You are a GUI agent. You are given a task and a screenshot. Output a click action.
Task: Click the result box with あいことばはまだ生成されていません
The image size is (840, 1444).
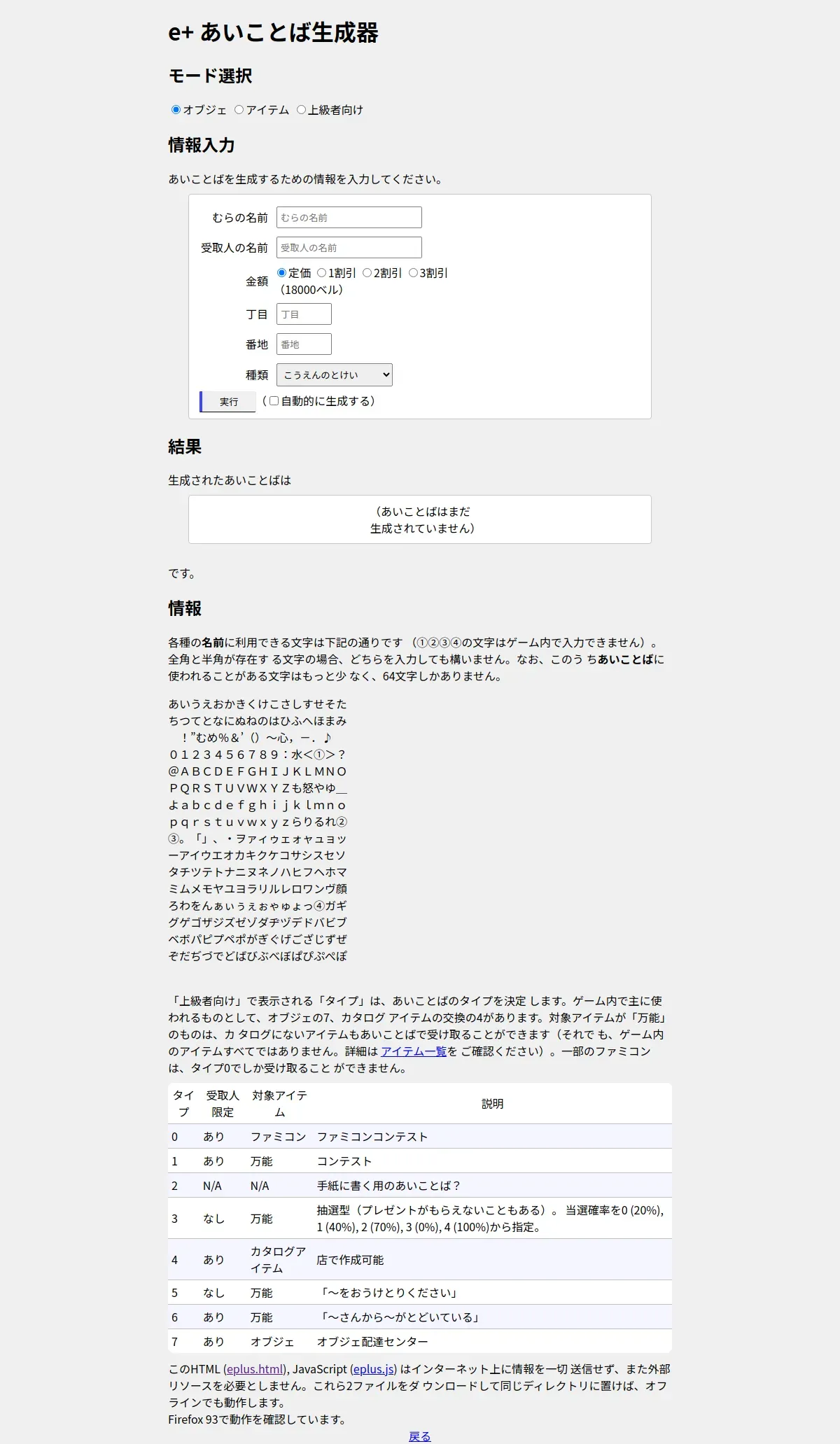420,519
